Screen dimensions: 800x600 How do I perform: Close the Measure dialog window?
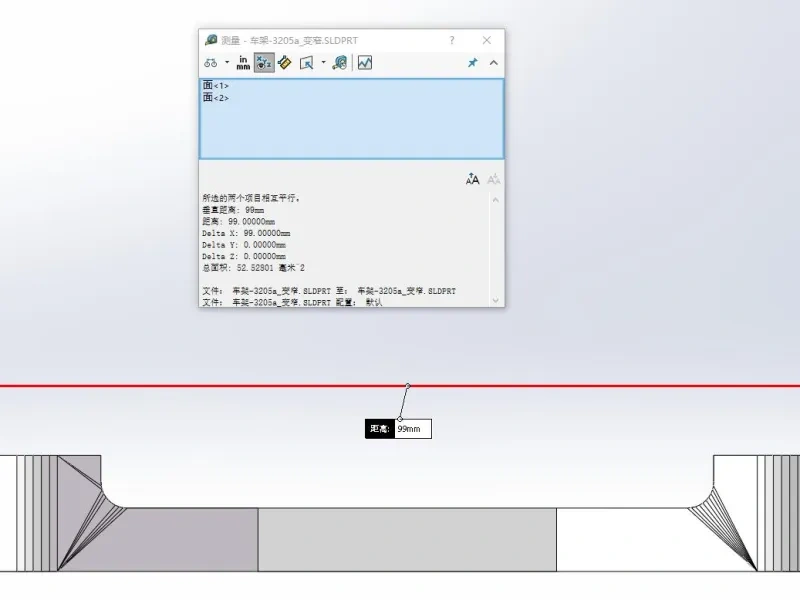(x=487, y=40)
